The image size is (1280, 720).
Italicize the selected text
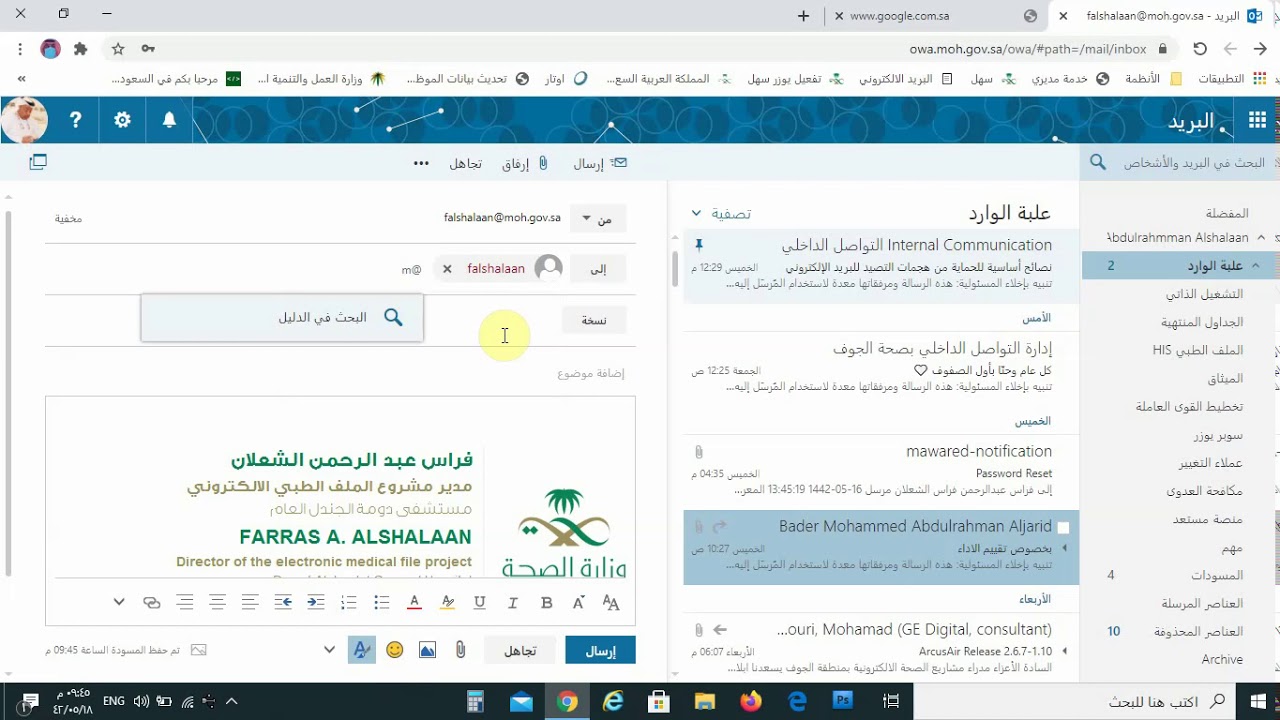click(513, 602)
